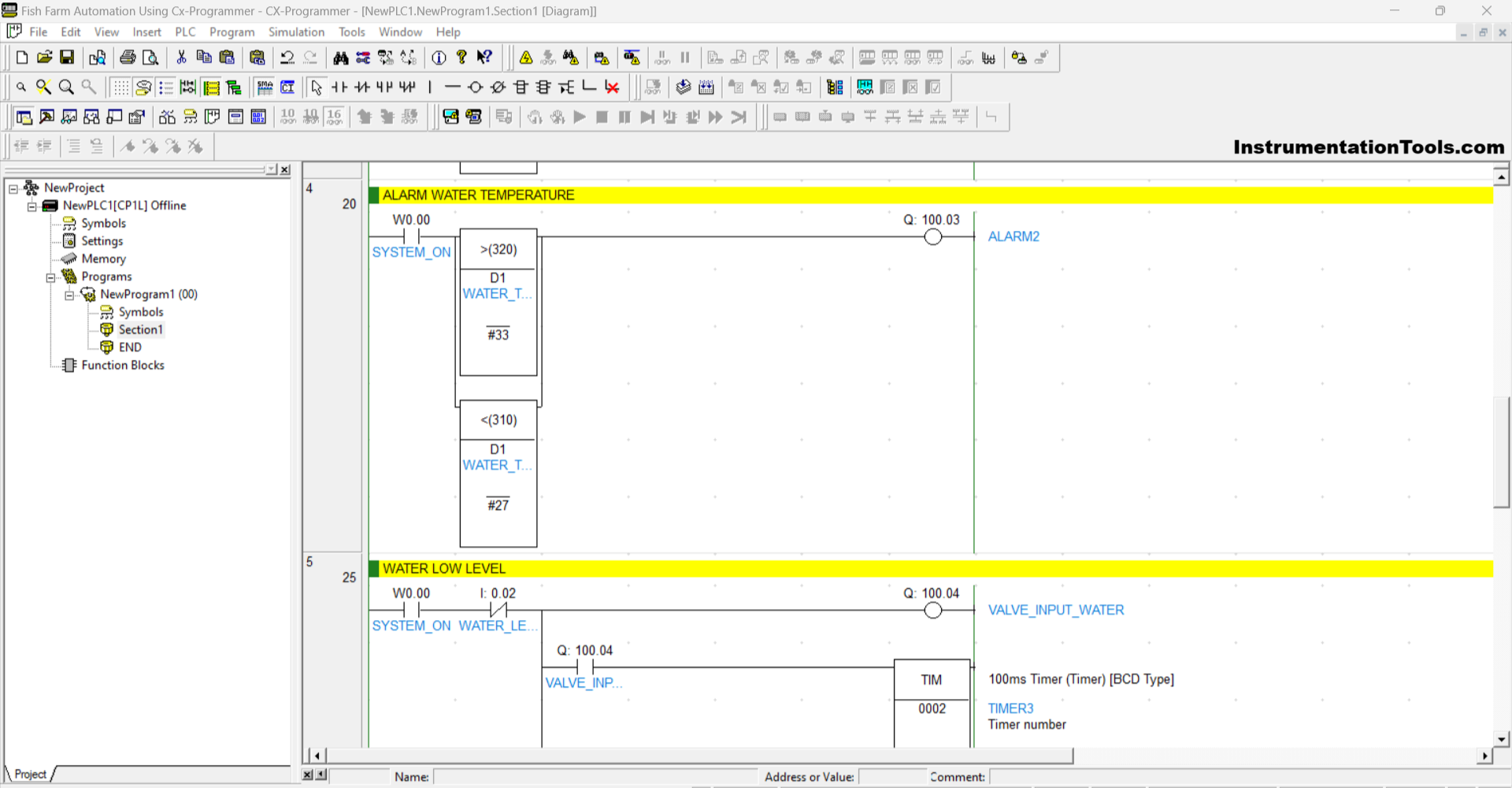Viewport: 1512px width, 788px height.
Task: Save the project with the floppy disk icon
Action: click(x=67, y=58)
